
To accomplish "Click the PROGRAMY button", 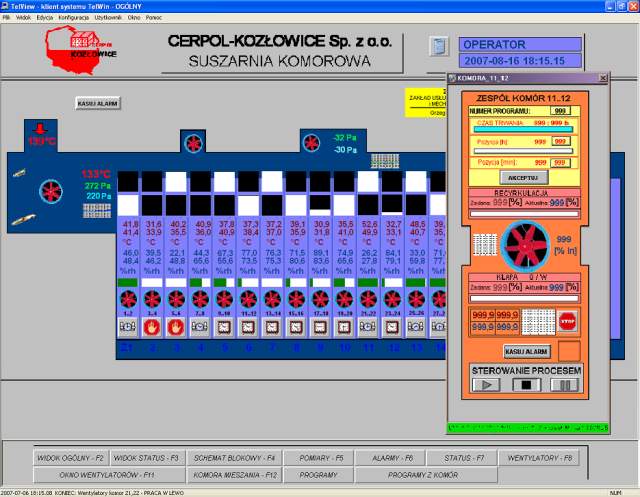I will [x=318, y=475].
